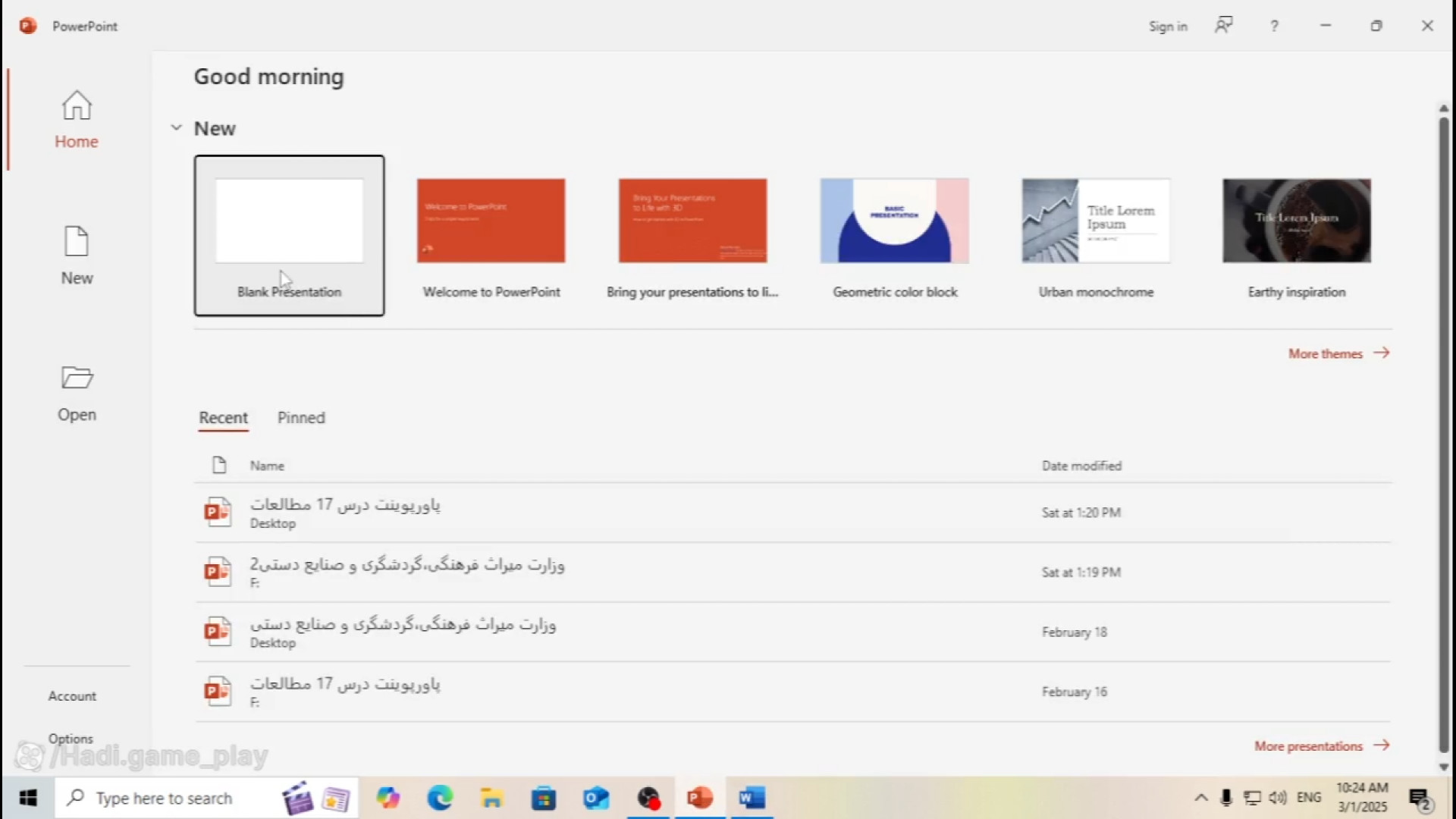The width and height of the screenshot is (1456, 819).
Task: Click the vertical scrollbar up arrow
Action: click(x=1444, y=108)
